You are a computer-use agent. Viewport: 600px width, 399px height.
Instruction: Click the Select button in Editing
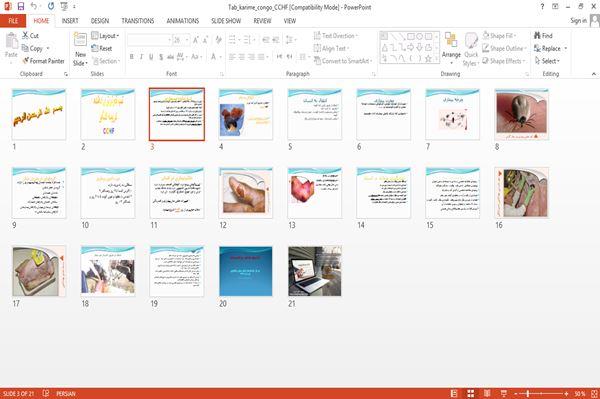[x=547, y=61]
